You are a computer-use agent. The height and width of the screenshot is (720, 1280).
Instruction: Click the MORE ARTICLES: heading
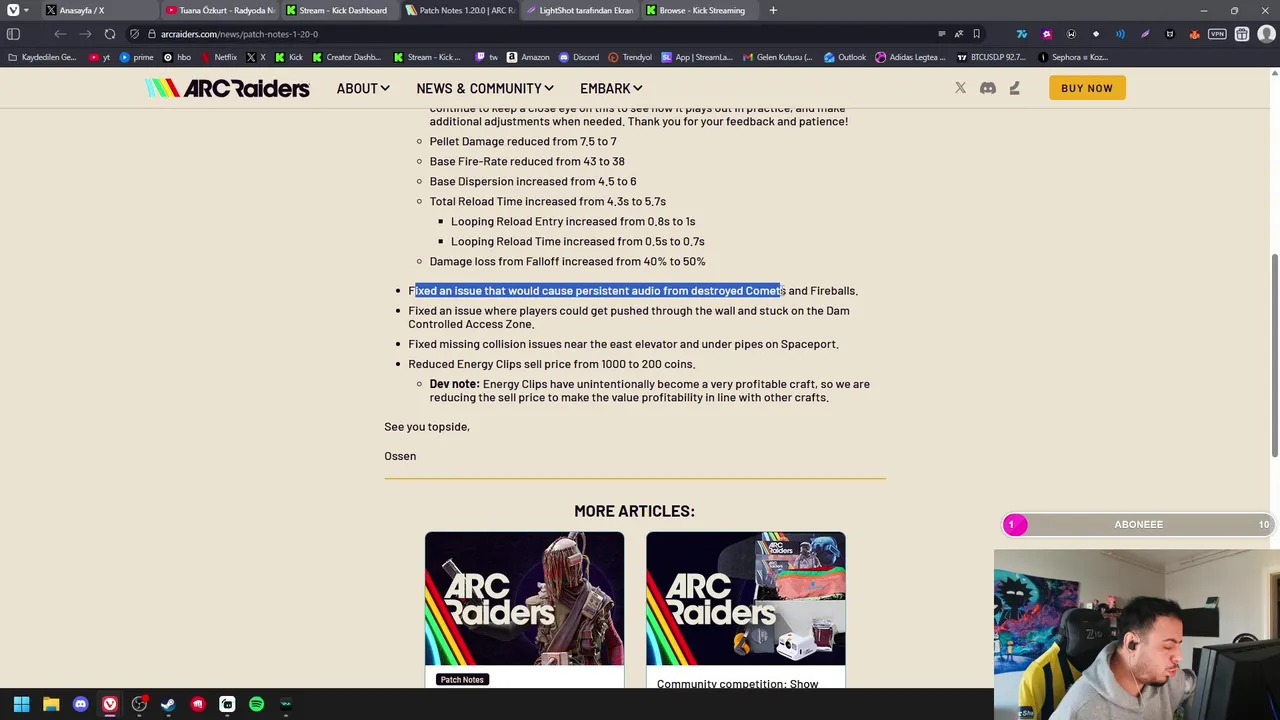coord(634,511)
